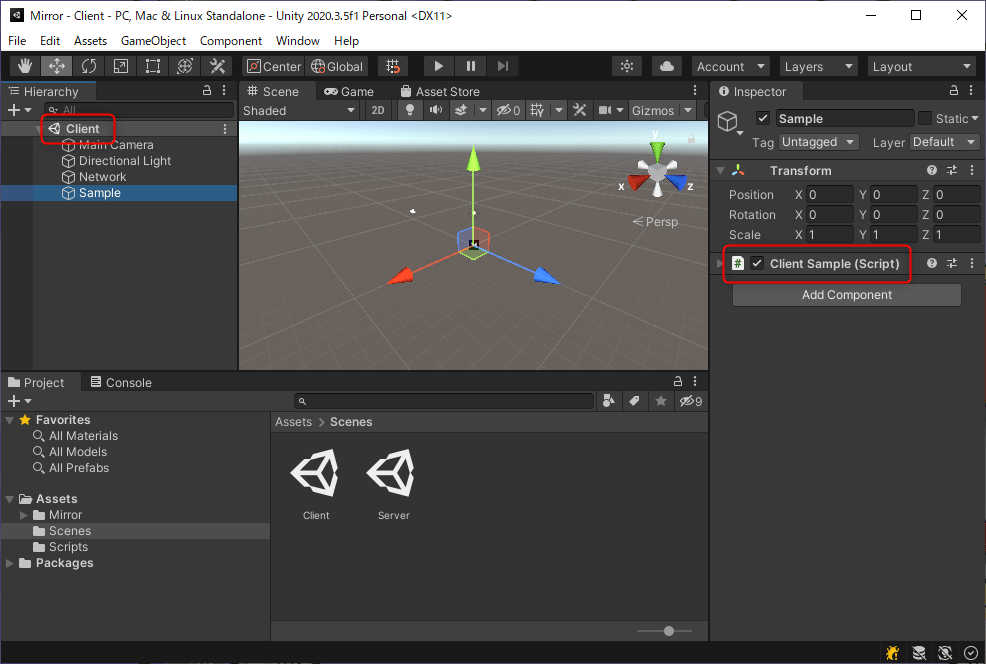
Task: Disable Client Sample script checkbox
Action: tap(757, 263)
